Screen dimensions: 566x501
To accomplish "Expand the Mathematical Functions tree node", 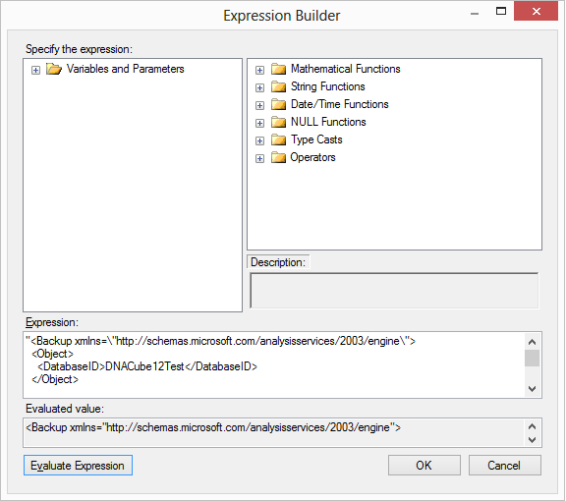I will coord(260,70).
